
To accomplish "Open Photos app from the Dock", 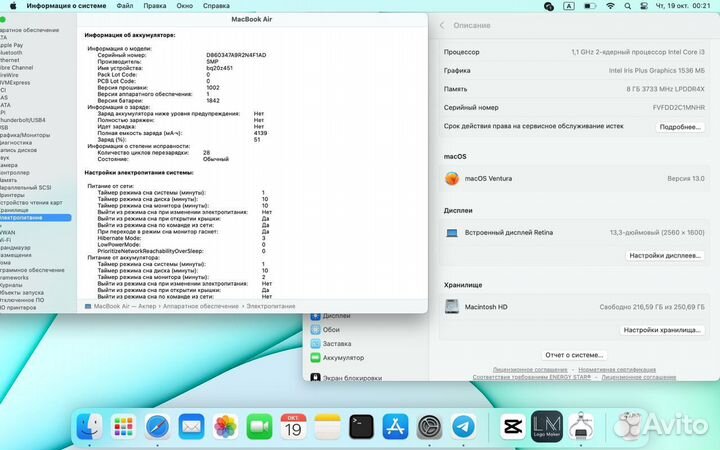I will click(x=225, y=427).
